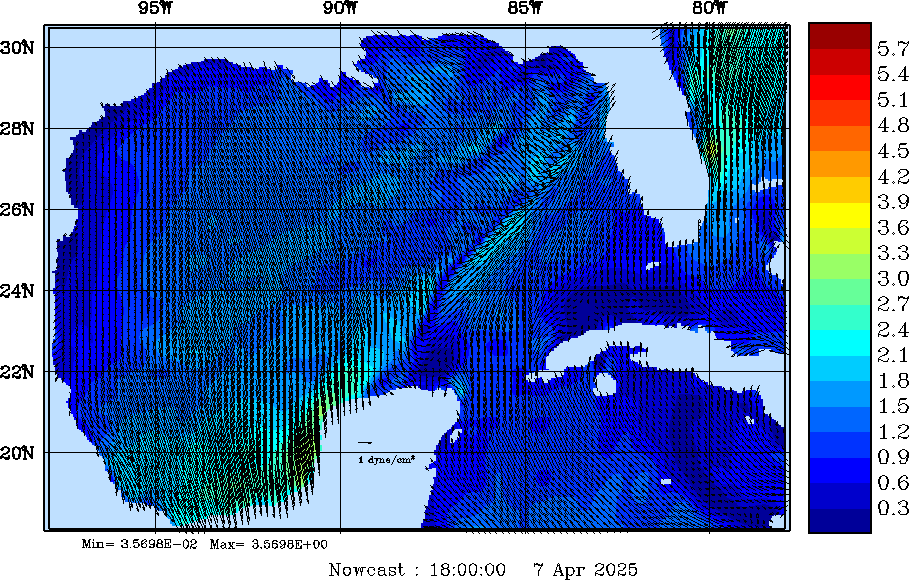909x580 pixels.
Task: Click the 4.2 colorbar value label
Action: click(x=893, y=176)
